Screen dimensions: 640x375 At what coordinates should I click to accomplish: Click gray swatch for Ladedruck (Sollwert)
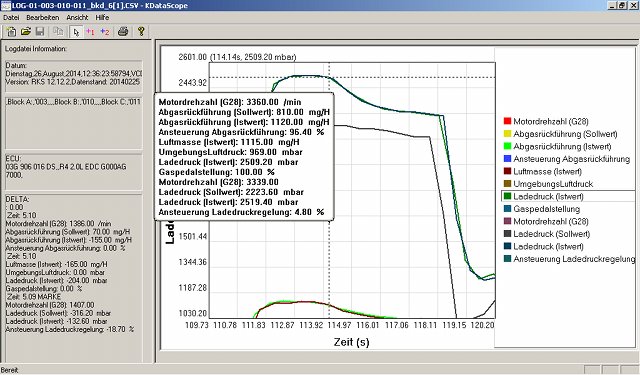[x=507, y=234]
